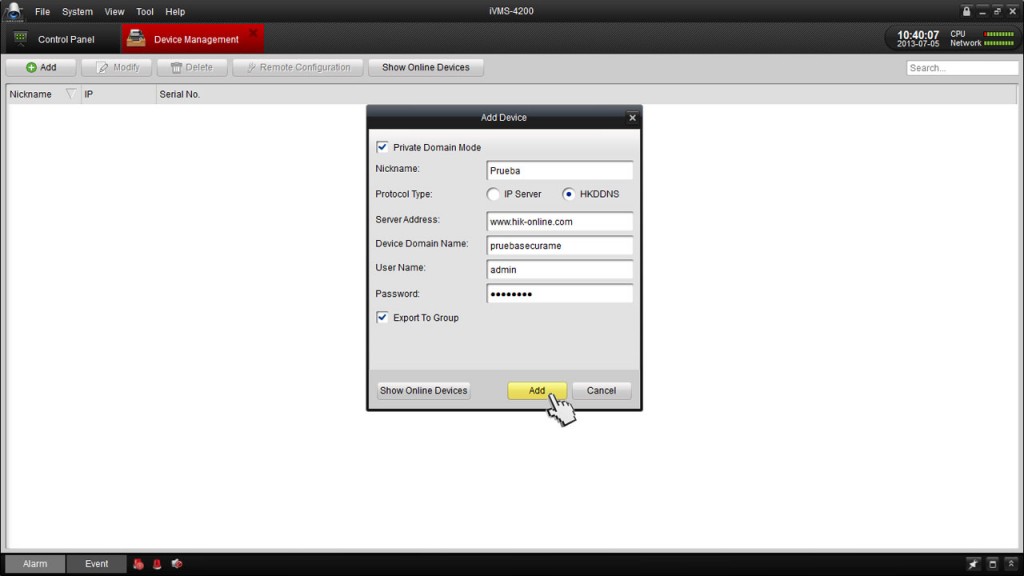Select the HKDDNS protocol radio button

[x=568, y=194]
